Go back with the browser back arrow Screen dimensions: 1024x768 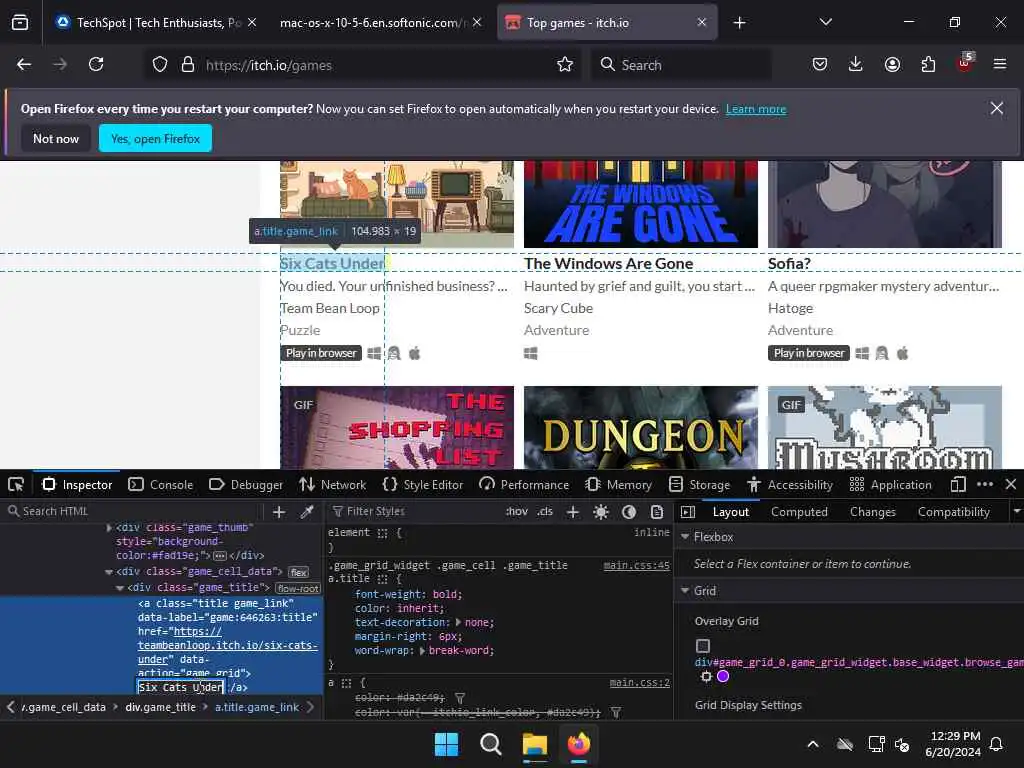(x=24, y=64)
